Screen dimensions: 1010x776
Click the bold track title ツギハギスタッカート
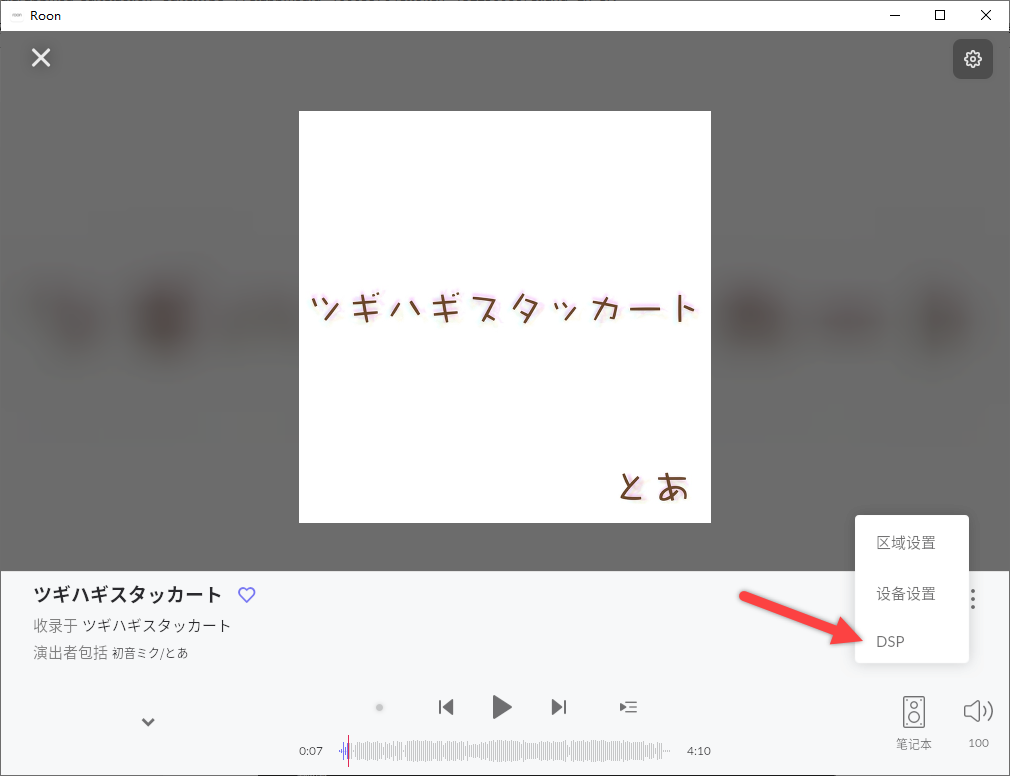pos(128,594)
